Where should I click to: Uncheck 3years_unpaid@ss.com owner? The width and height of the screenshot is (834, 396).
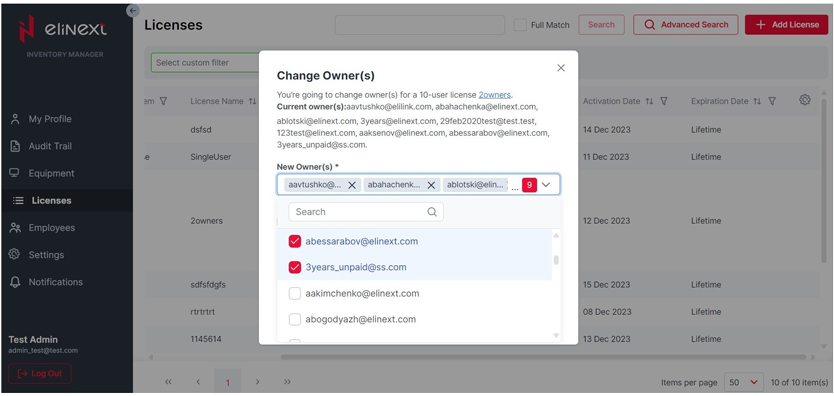295,267
